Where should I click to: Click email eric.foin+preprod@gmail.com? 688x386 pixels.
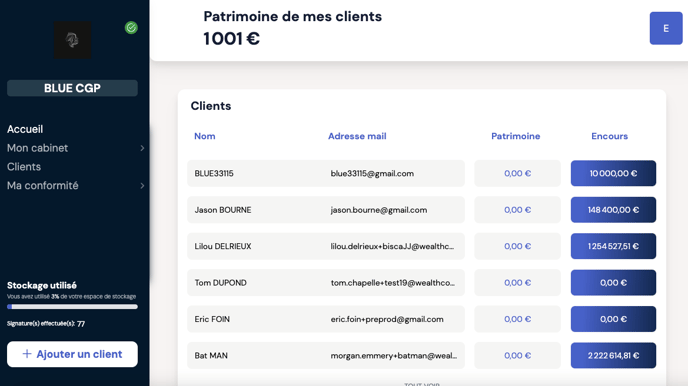point(387,319)
